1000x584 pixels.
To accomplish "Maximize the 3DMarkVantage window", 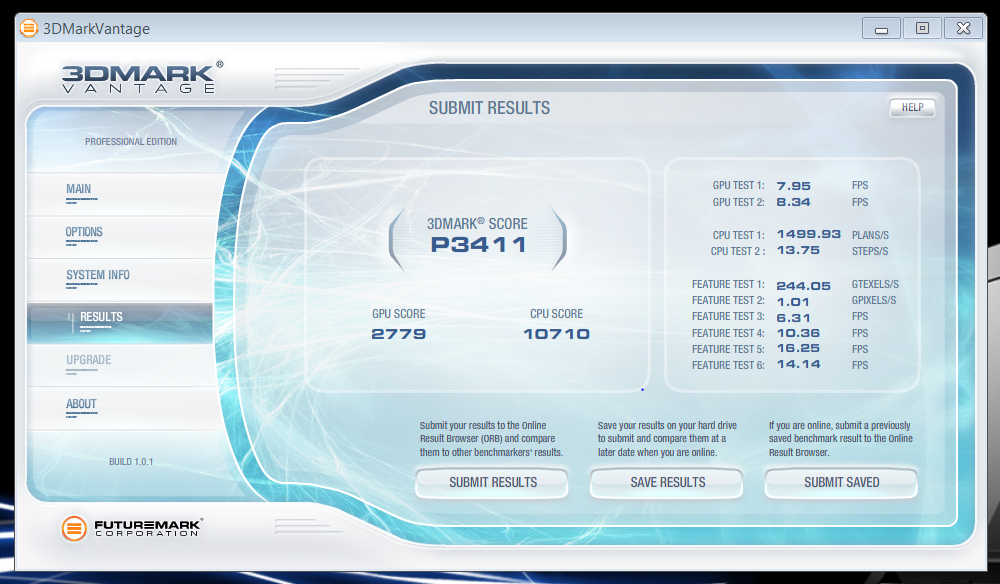I will click(922, 28).
